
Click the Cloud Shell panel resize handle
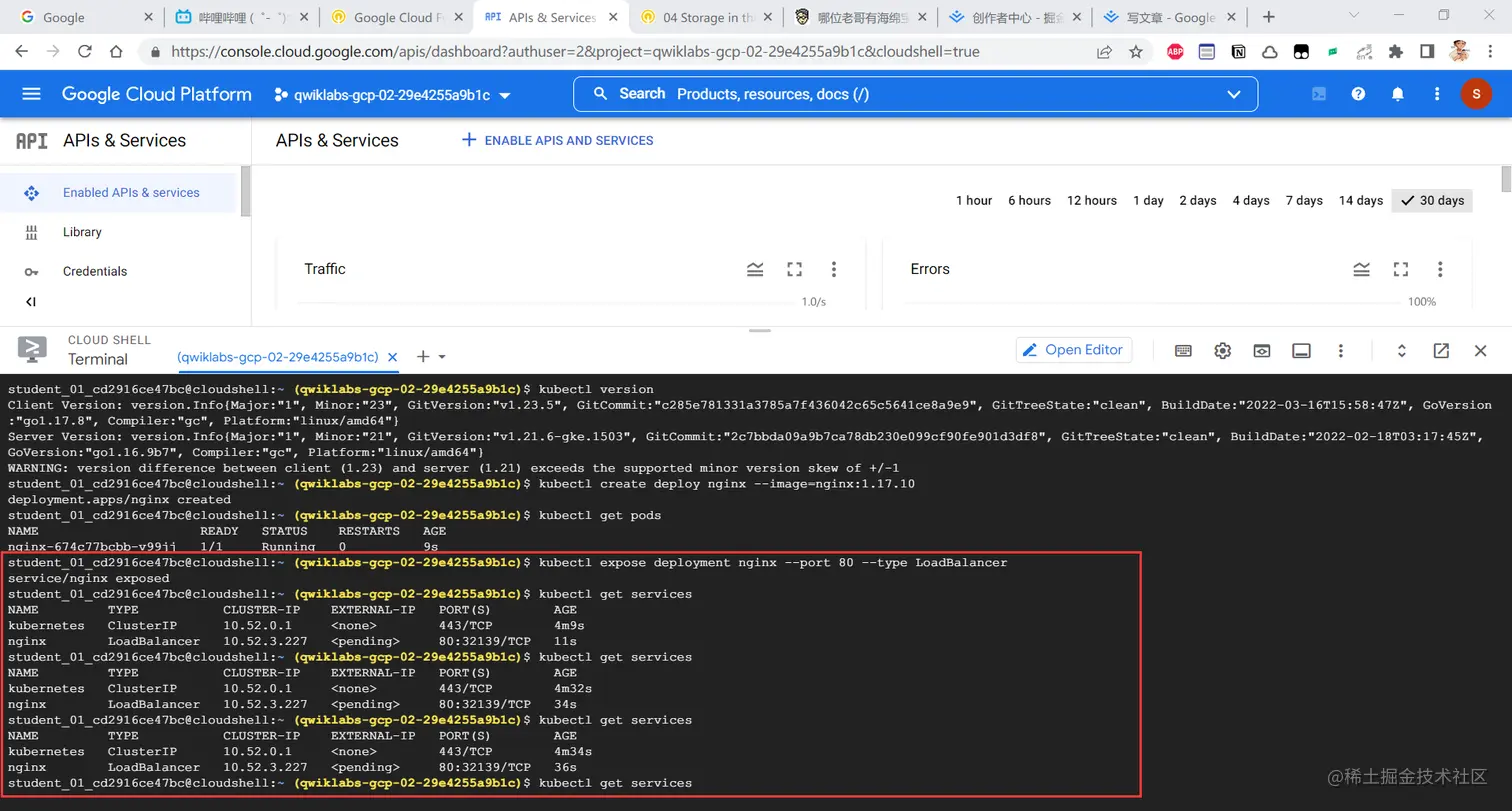click(x=760, y=330)
